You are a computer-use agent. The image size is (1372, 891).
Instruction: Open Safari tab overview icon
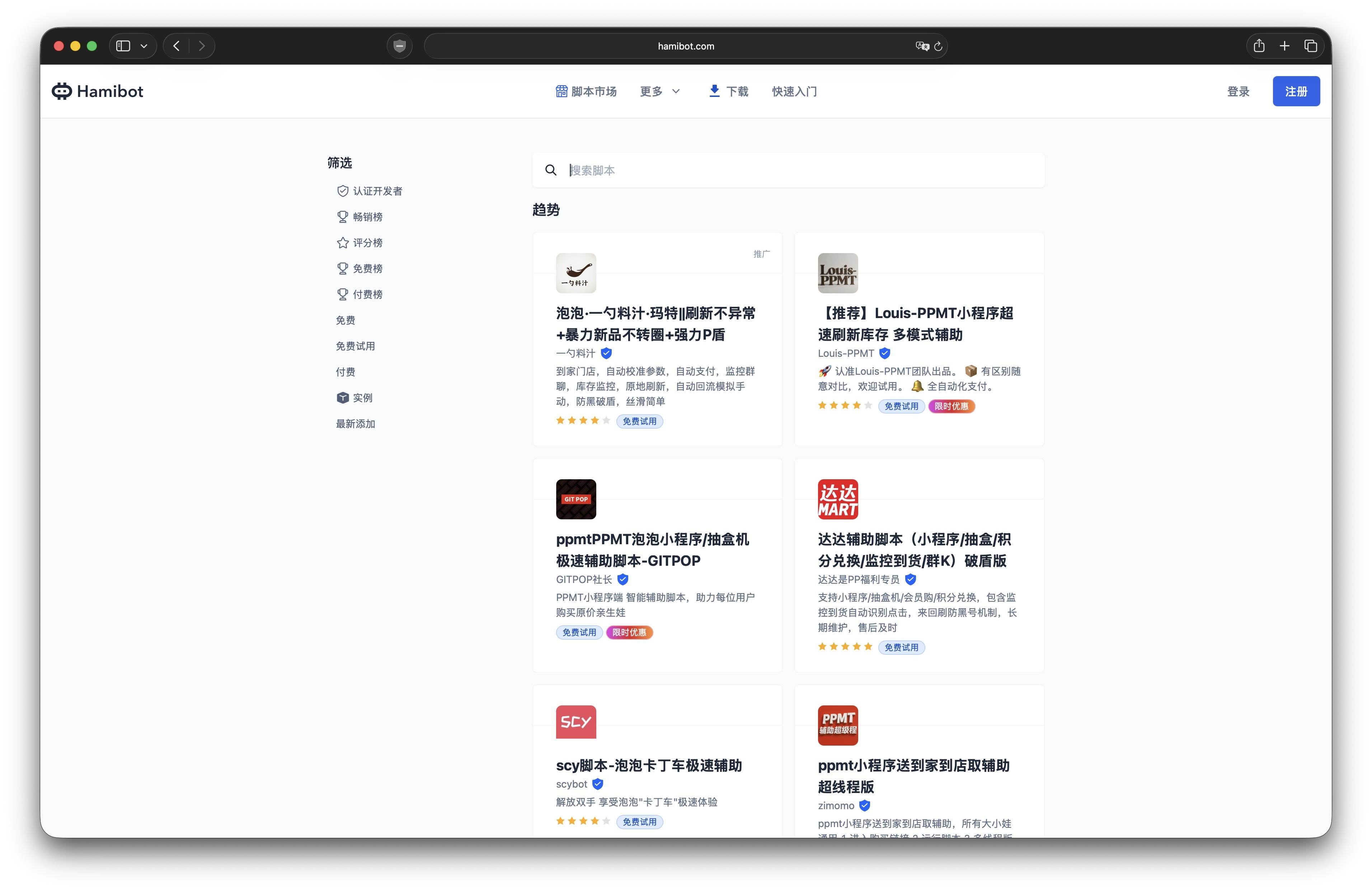(1310, 46)
